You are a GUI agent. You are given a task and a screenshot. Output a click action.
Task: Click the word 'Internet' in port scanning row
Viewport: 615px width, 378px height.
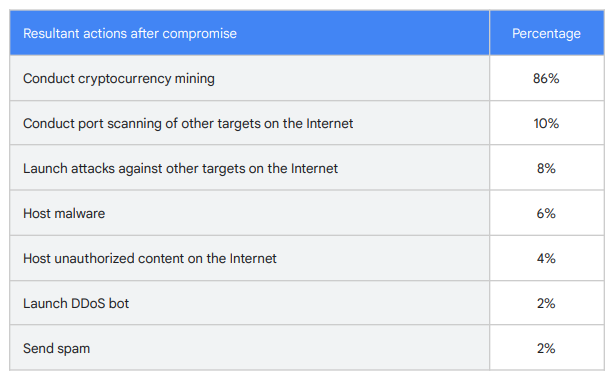(x=329, y=123)
